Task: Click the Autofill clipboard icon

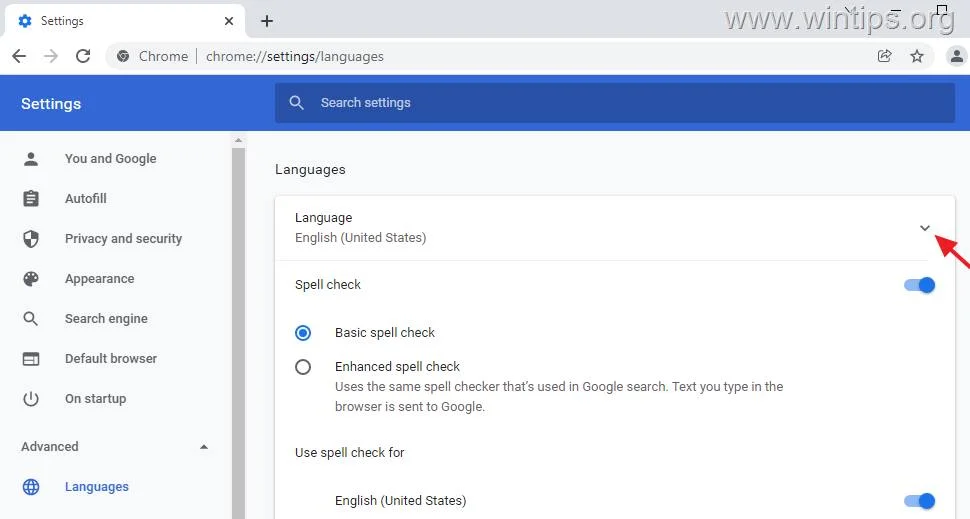Action: pos(31,199)
